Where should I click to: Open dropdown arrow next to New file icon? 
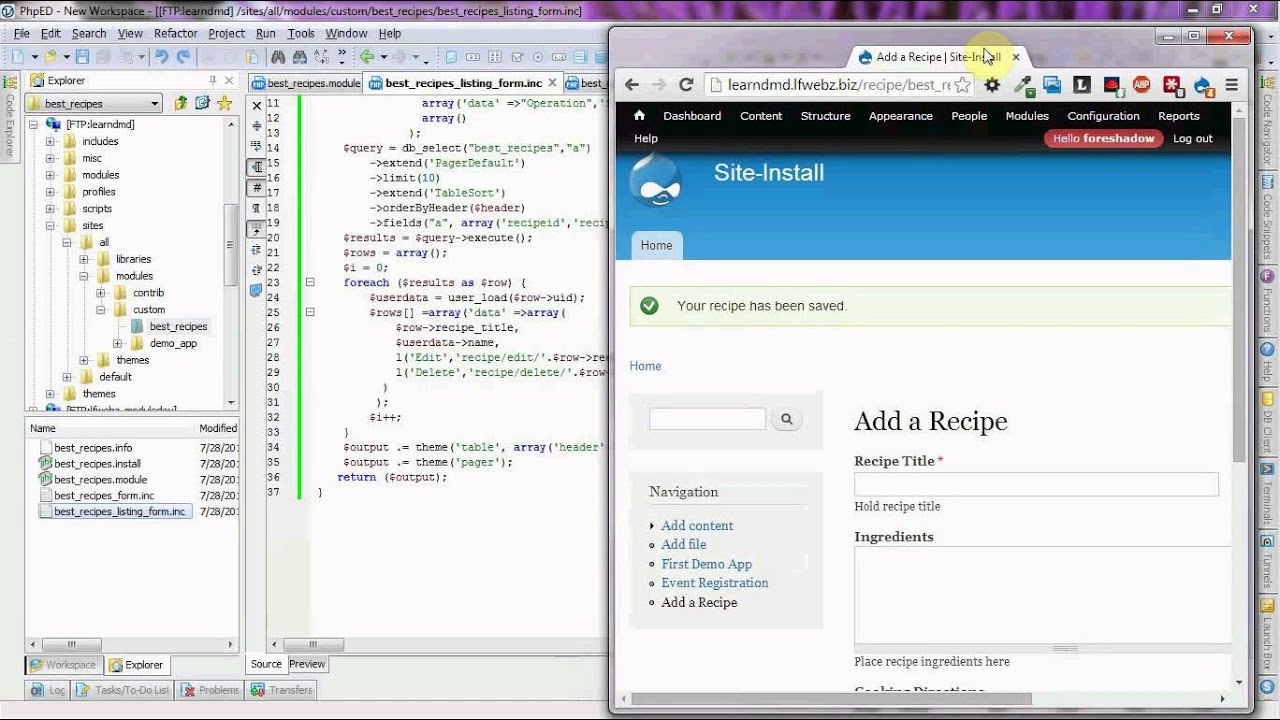[34, 57]
